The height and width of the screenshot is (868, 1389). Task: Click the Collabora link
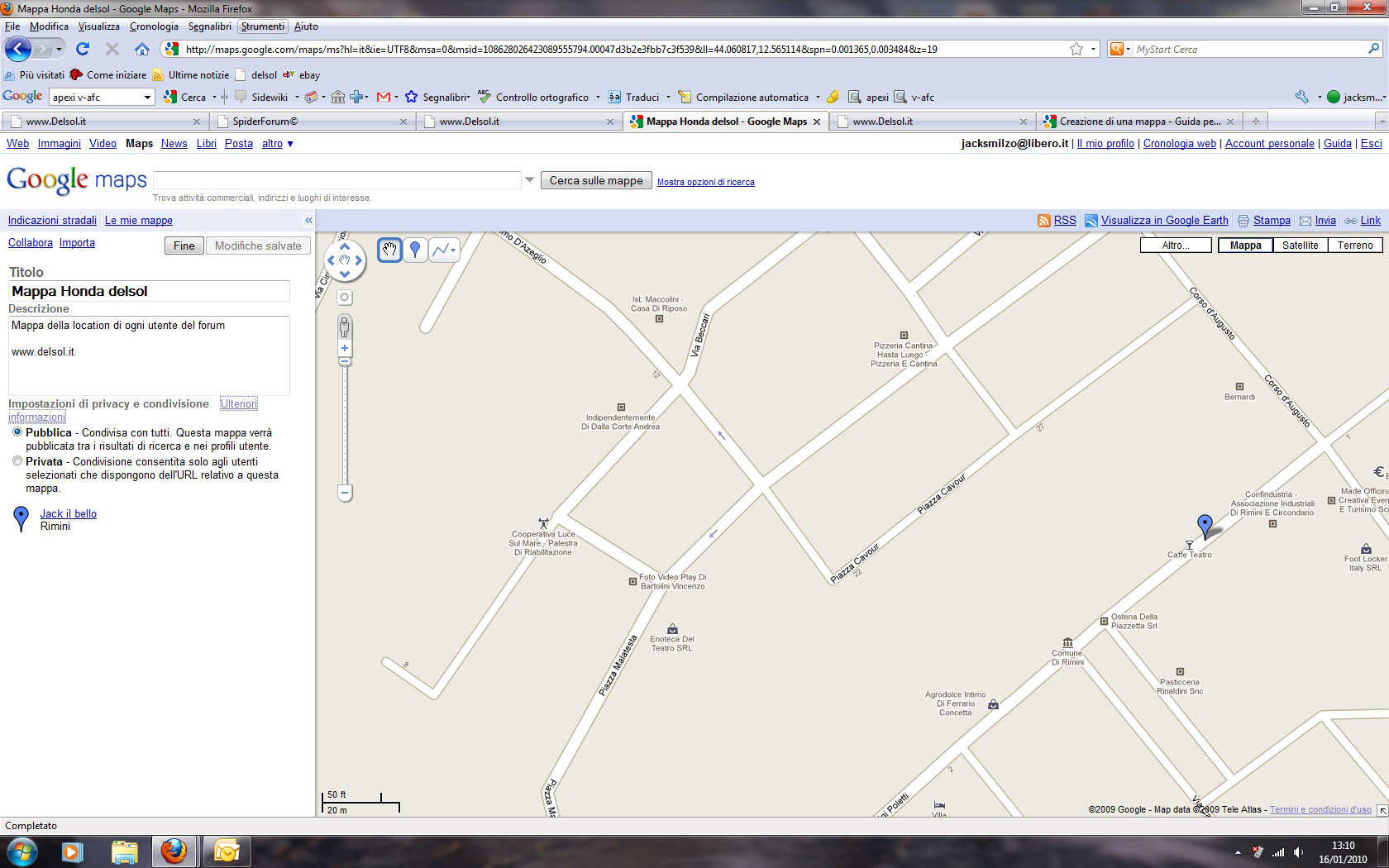30,242
